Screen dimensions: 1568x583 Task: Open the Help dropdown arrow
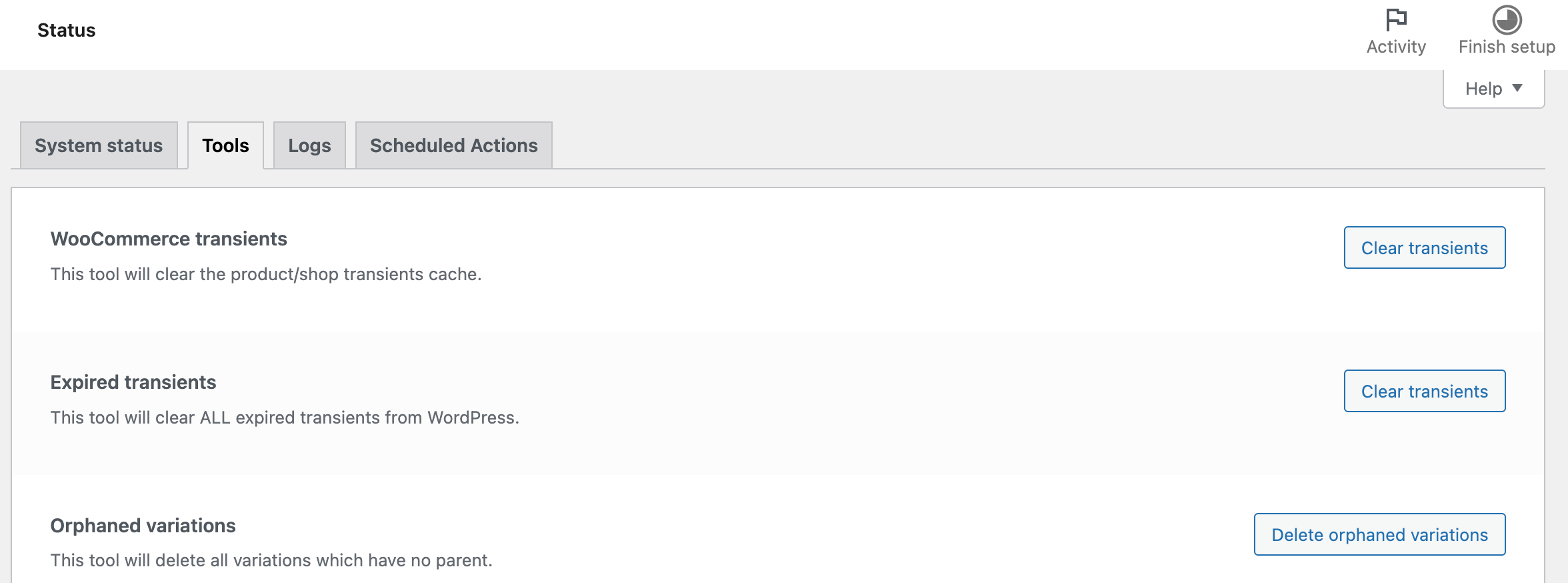click(1518, 87)
